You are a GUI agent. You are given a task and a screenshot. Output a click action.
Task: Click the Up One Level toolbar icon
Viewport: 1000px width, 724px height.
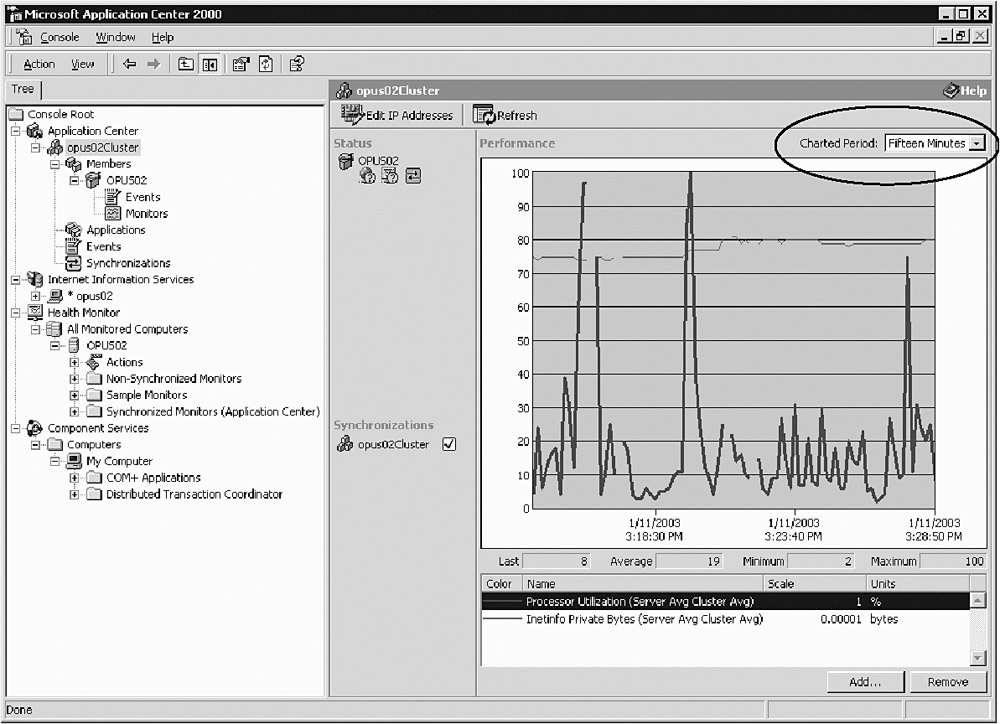click(x=186, y=64)
